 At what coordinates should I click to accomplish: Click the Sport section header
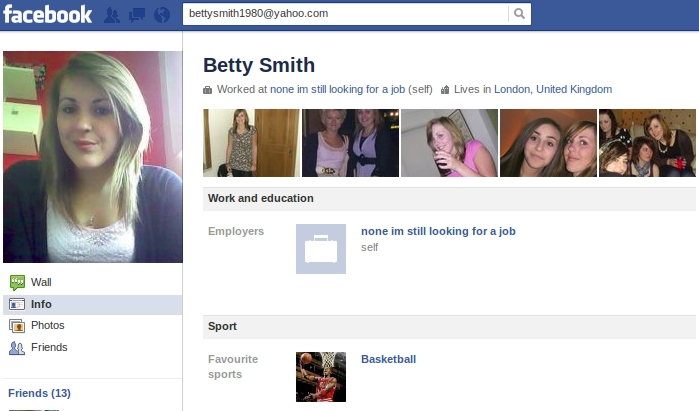click(449, 327)
